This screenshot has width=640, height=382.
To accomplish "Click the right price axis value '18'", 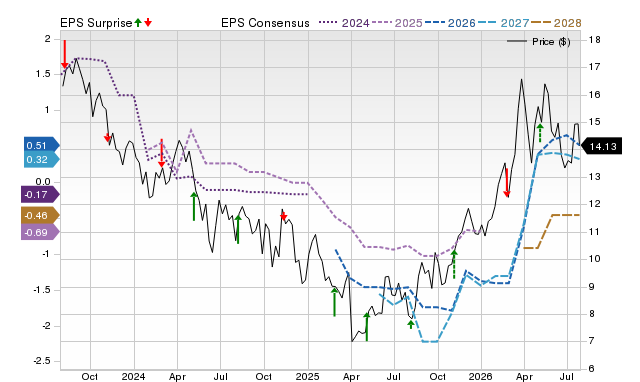I will click(595, 40).
